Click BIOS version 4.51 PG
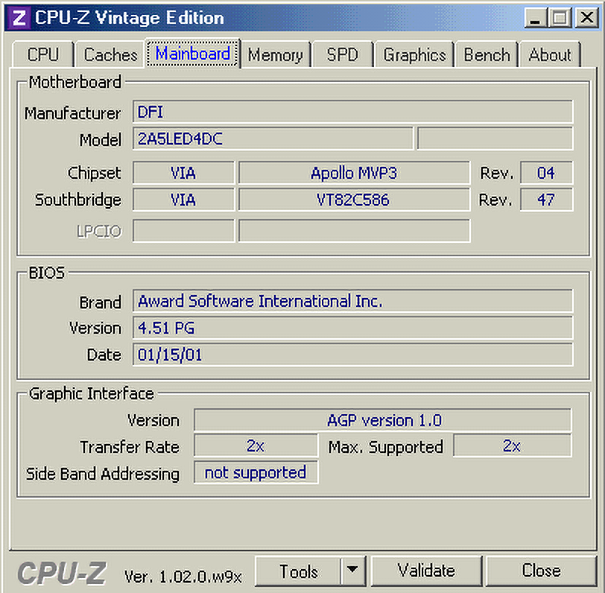The image size is (605, 593). (x=353, y=328)
